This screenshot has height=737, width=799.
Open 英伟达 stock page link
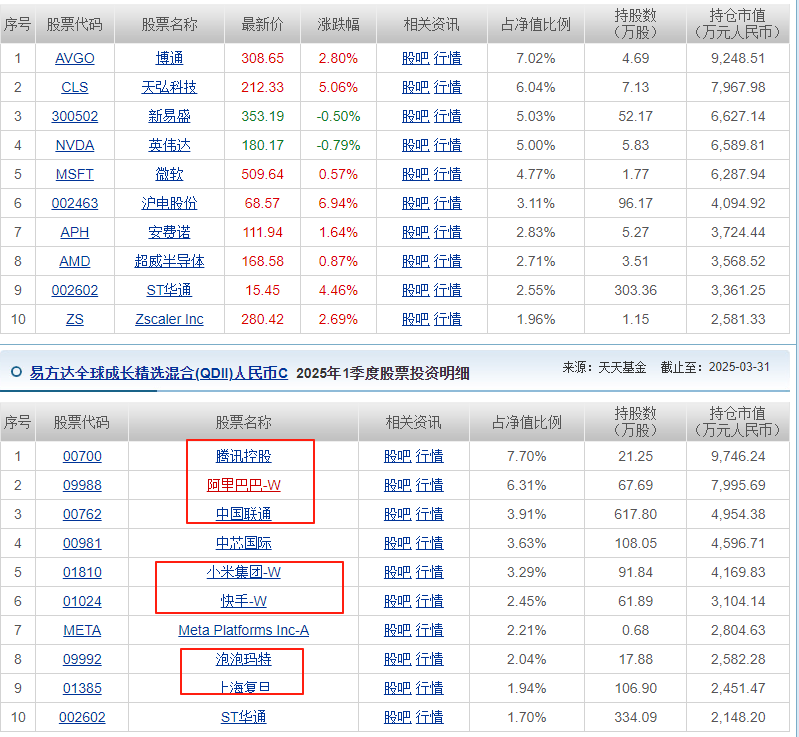[x=169, y=145]
